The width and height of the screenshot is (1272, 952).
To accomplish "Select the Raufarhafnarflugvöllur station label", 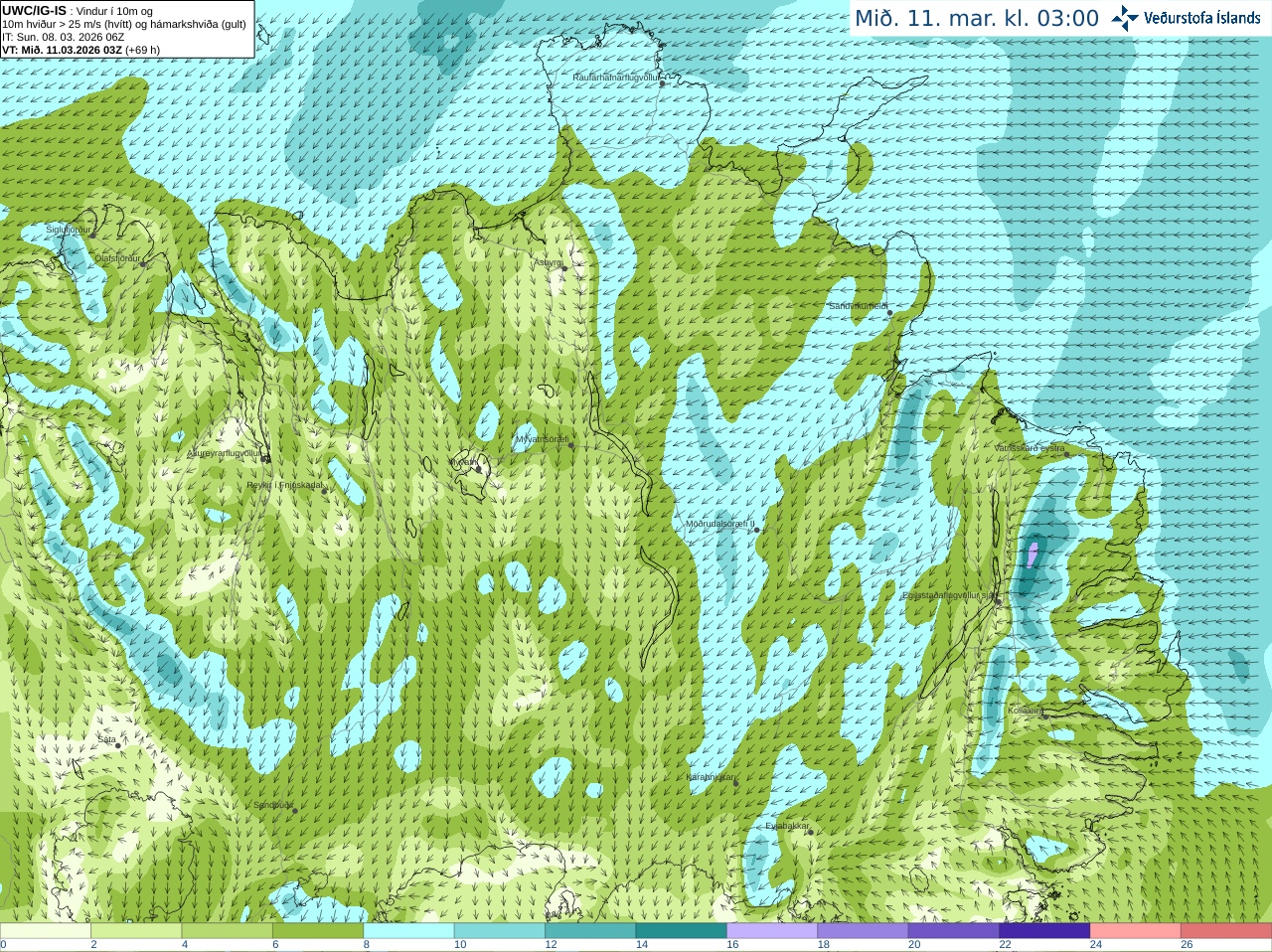I will 616,77.
